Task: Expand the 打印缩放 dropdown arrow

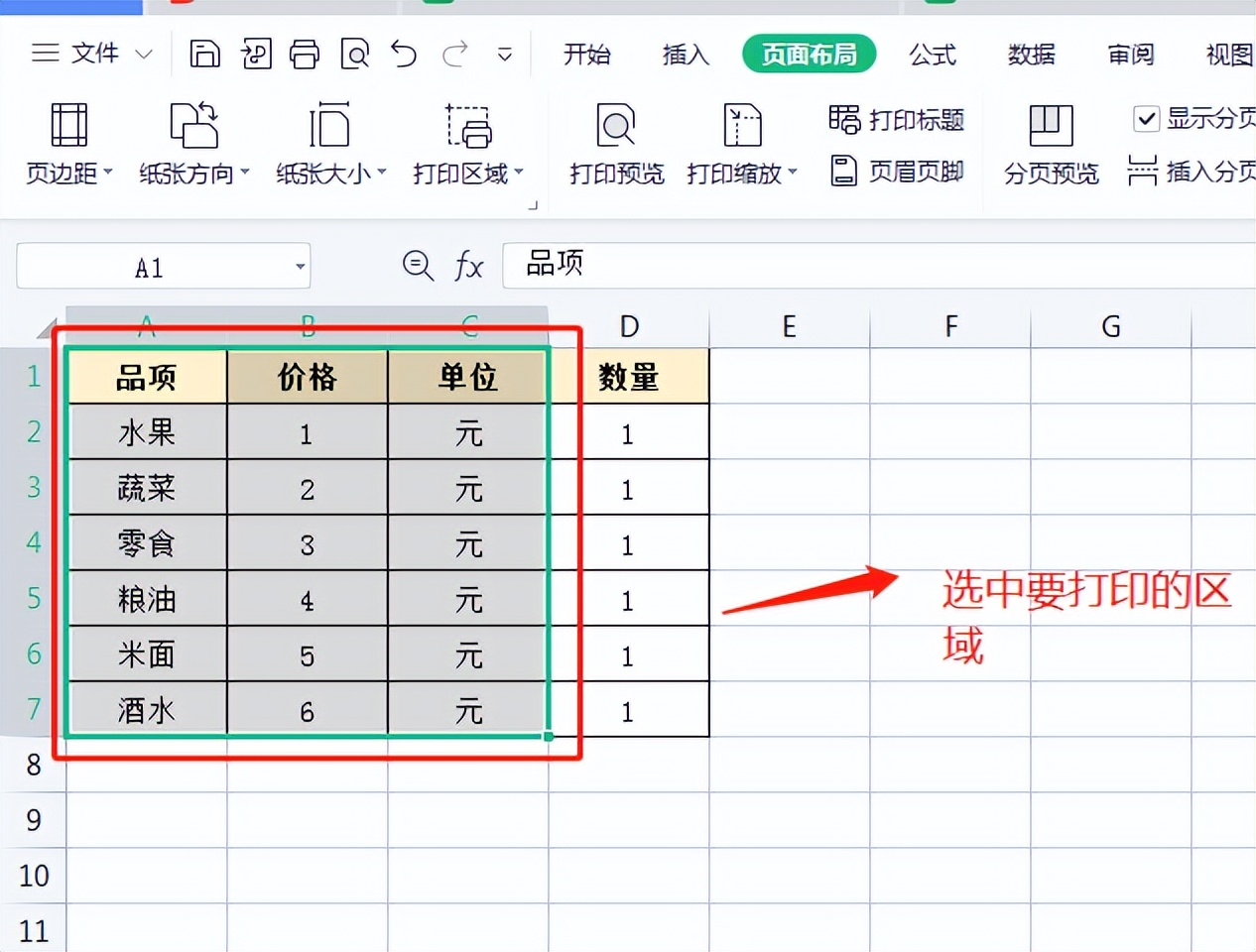Action: 792,173
